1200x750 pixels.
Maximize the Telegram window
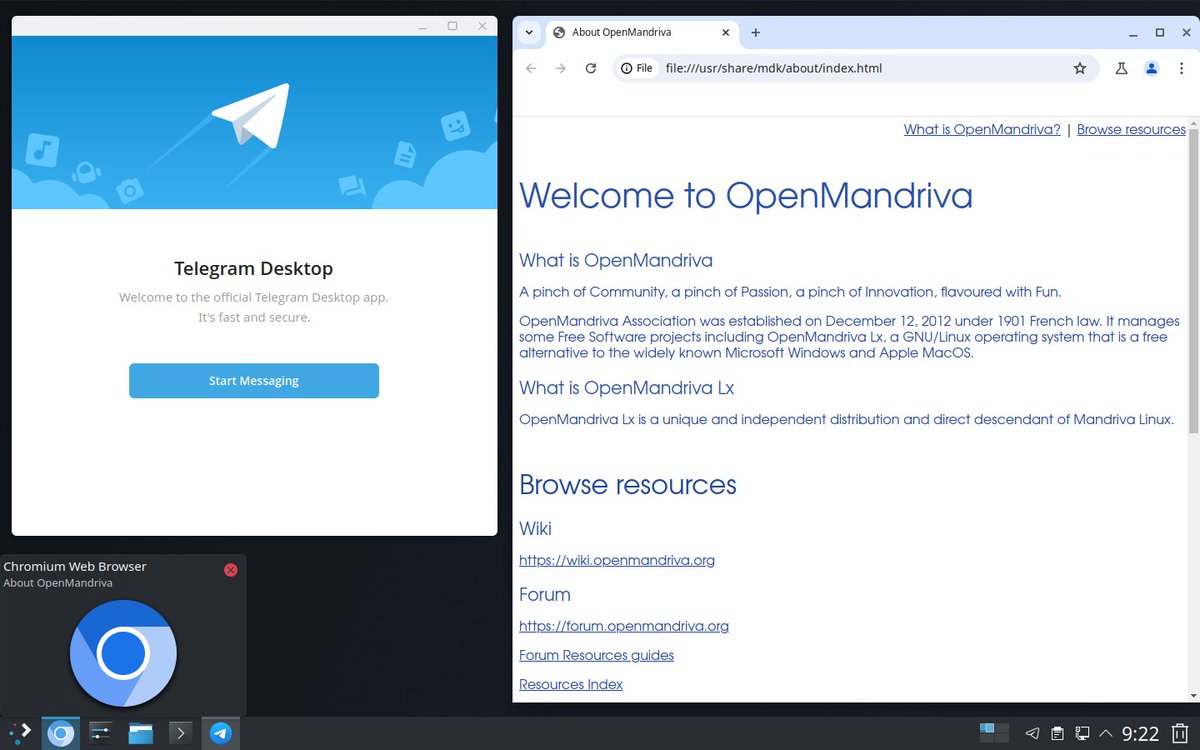(452, 26)
